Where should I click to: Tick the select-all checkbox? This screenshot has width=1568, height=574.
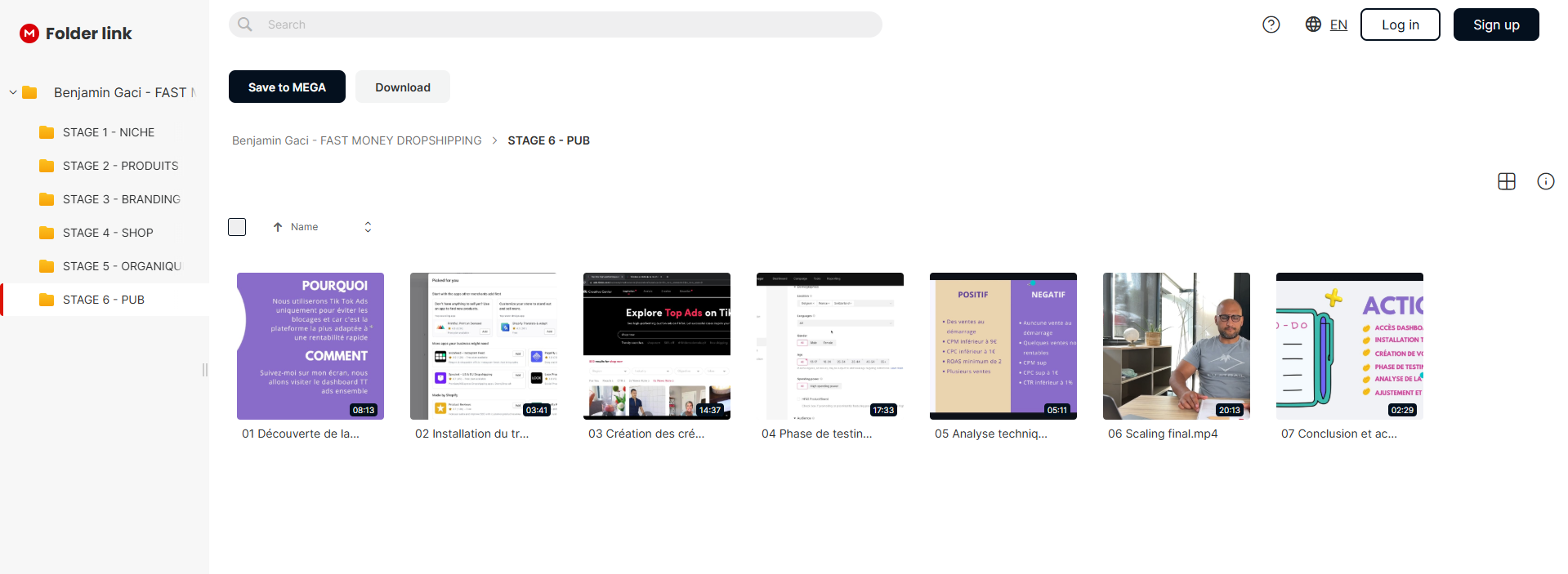click(237, 227)
